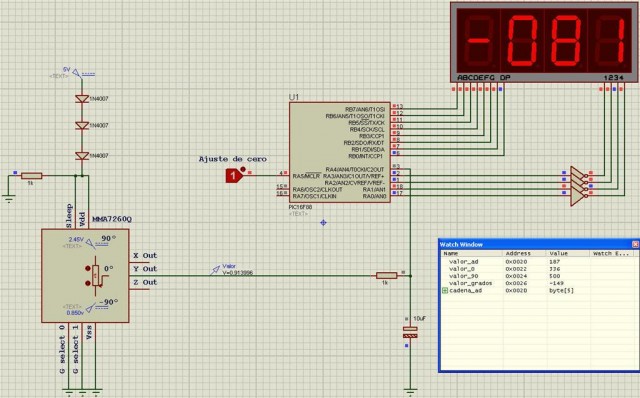Click the G select 1 pin label
The width and height of the screenshot is (640, 398).
76,349
